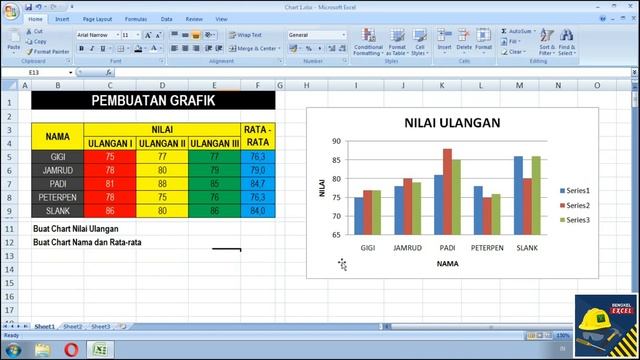Increase font size with Grow Font icon

(x=148, y=36)
